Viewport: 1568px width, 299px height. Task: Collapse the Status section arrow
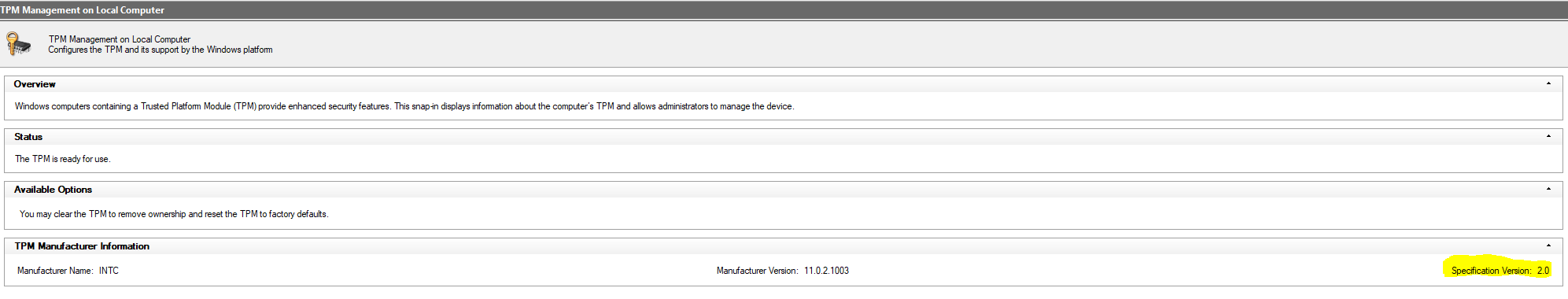1548,136
